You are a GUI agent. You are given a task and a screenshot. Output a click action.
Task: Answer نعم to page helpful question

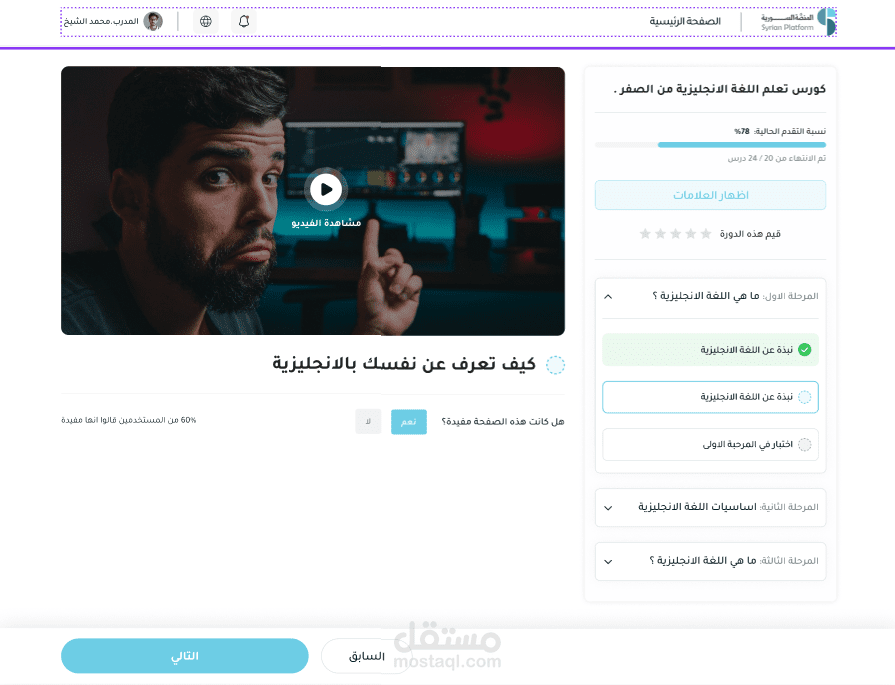click(x=409, y=422)
